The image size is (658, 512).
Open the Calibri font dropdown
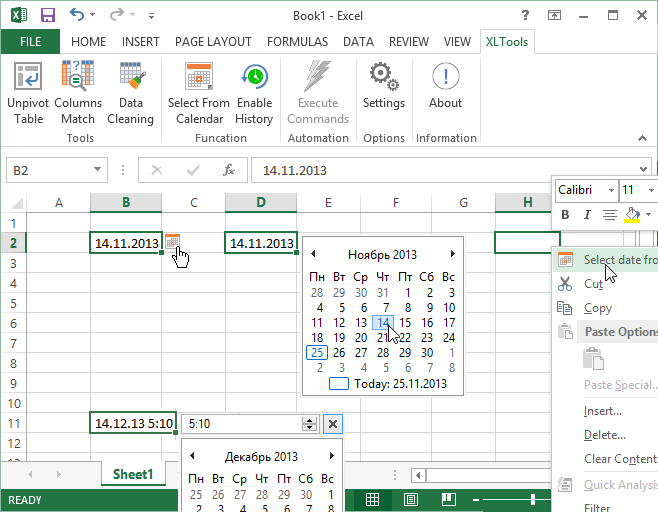coord(611,190)
